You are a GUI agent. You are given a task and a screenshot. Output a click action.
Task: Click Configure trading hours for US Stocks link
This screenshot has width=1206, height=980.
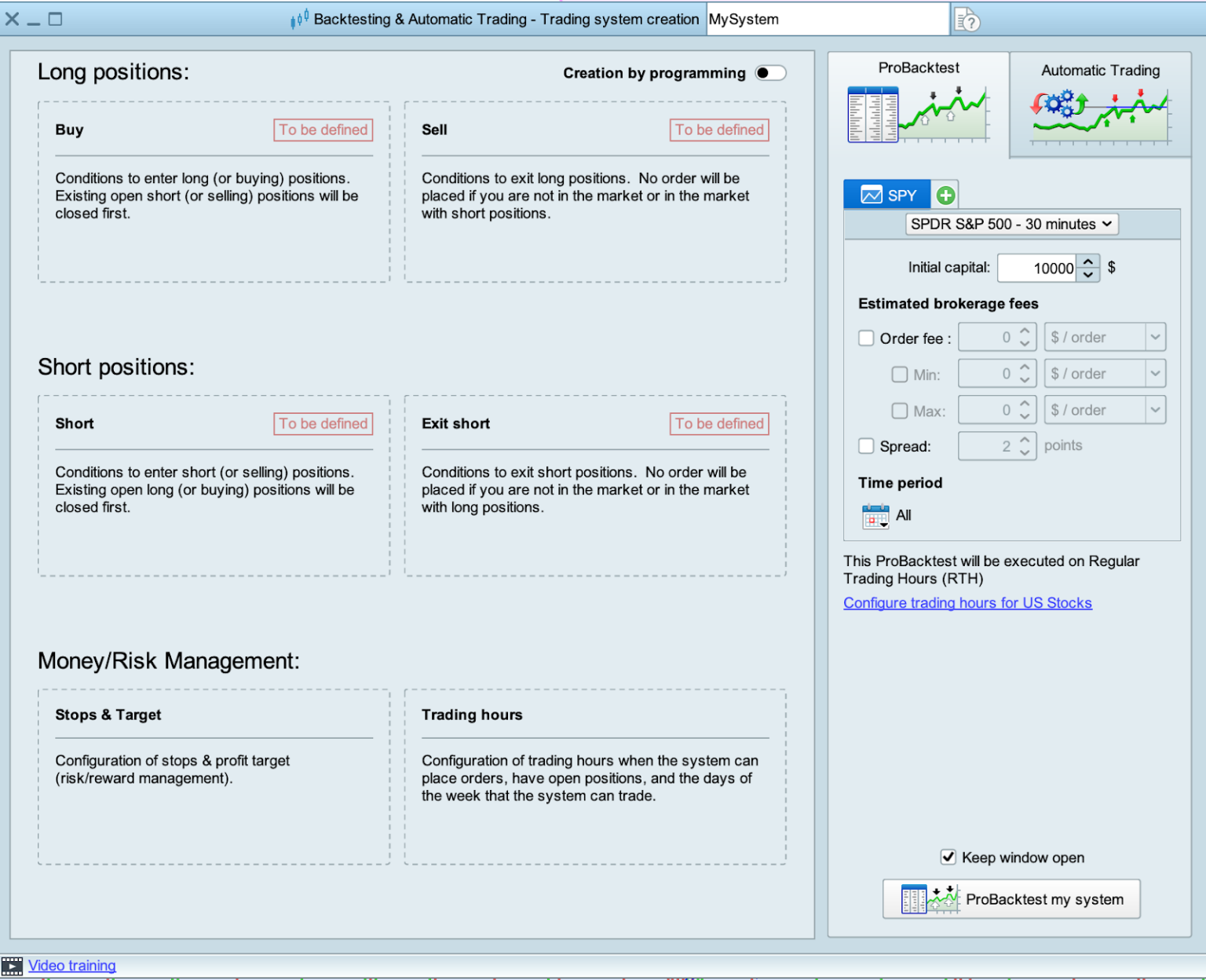point(967,603)
